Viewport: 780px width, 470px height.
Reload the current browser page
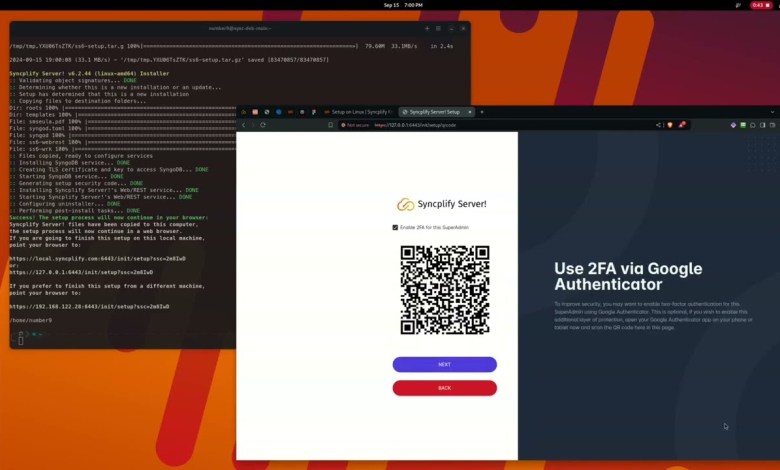click(x=263, y=125)
